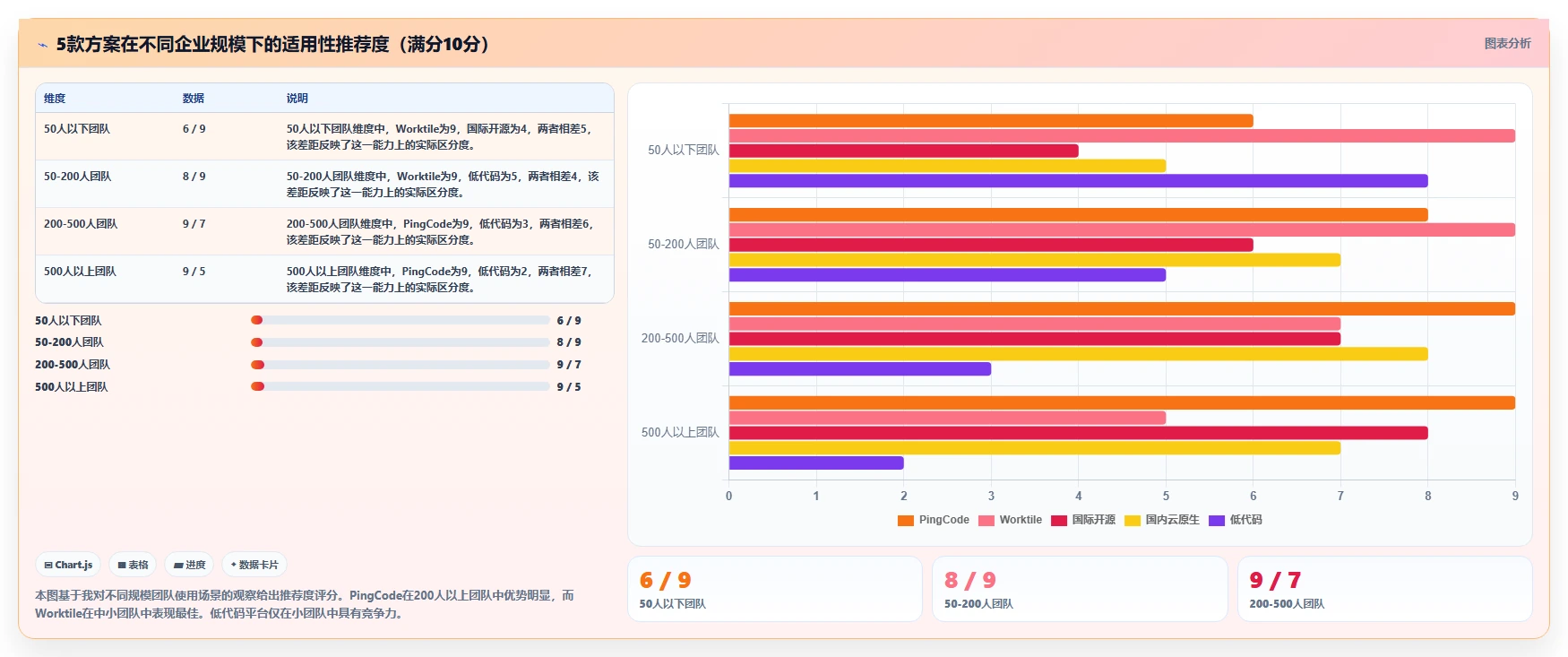Select table row 50-200人团队
This screenshot has width=1568, height=657.
click(x=324, y=184)
